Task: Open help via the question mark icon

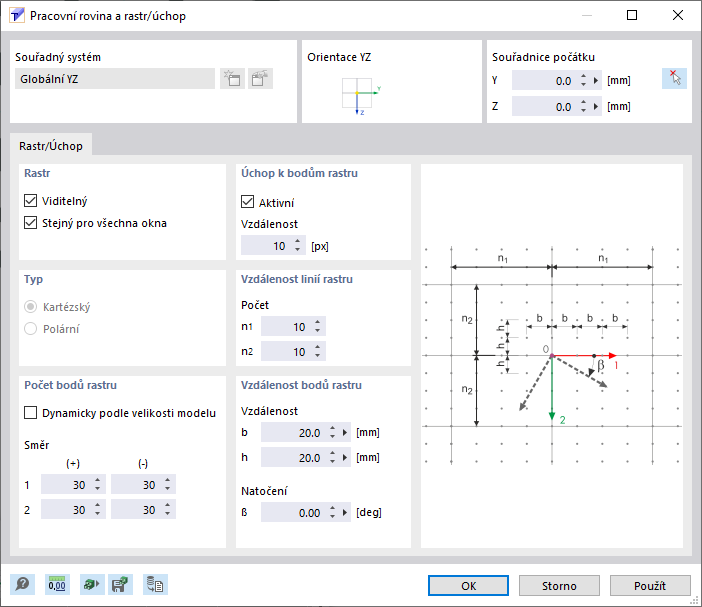Action: [22, 585]
